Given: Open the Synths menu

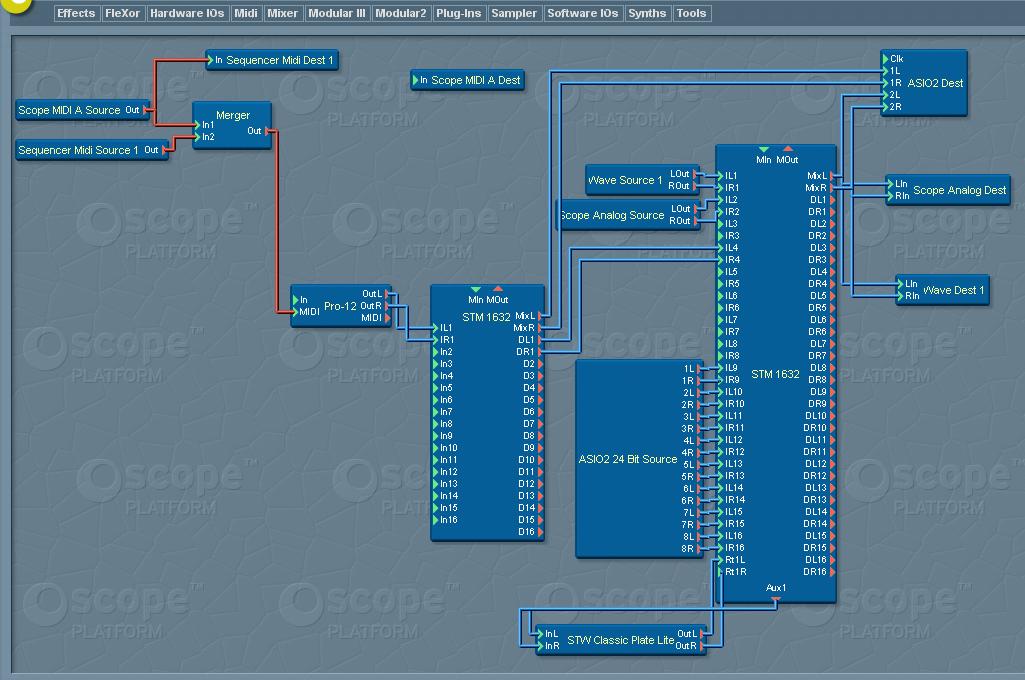Looking at the screenshot, I should (x=647, y=13).
